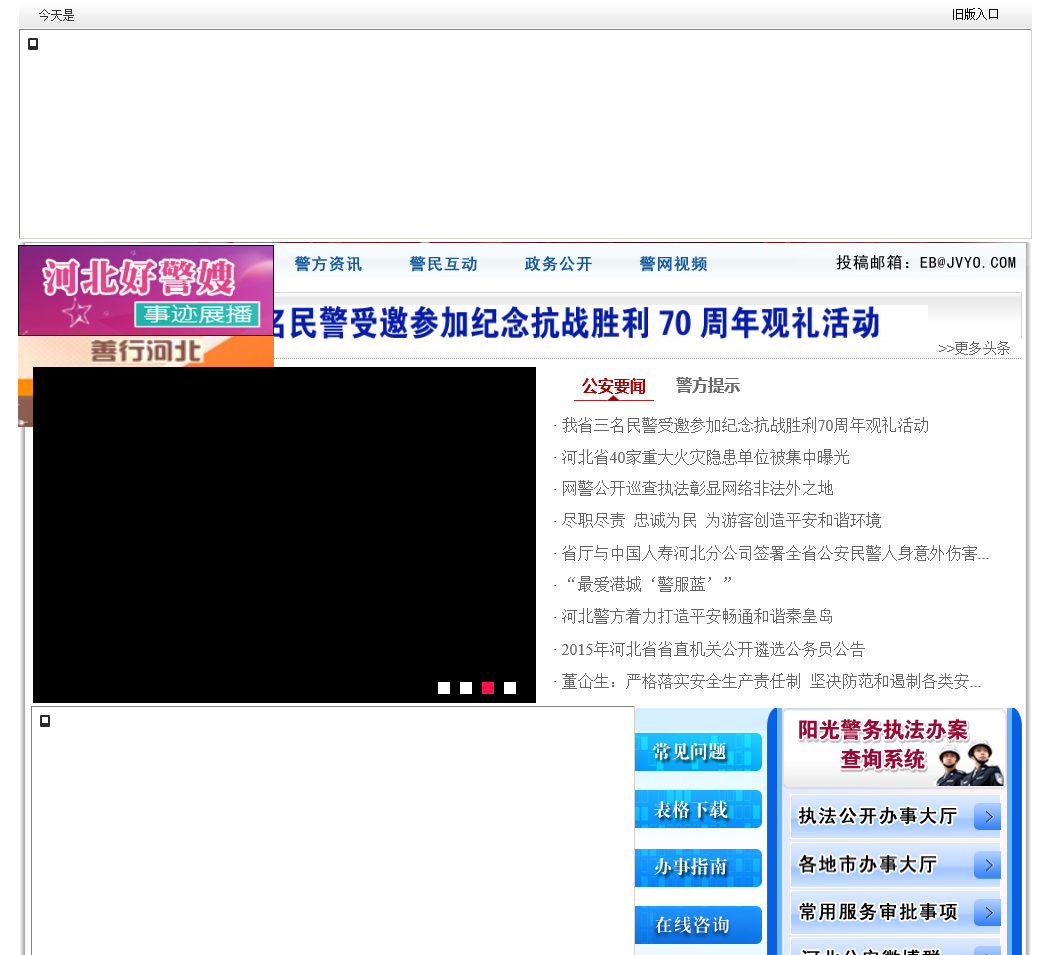Click arrow icon beside 执法公开办事大厅

coord(987,817)
